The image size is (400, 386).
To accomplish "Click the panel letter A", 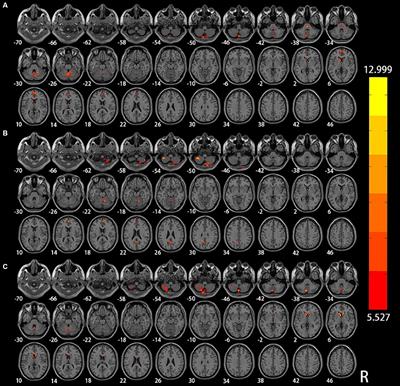I will [4, 5].
